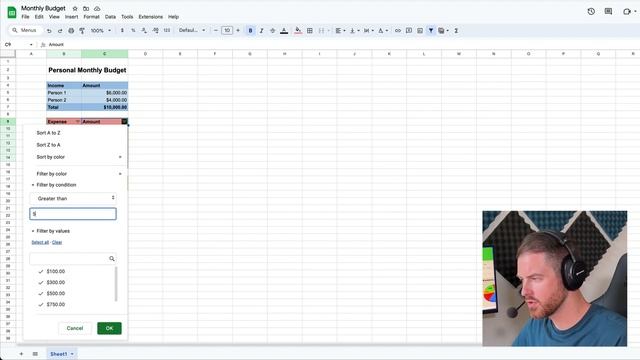
Task: Insert chart icon in toolbar
Action: pos(420,31)
